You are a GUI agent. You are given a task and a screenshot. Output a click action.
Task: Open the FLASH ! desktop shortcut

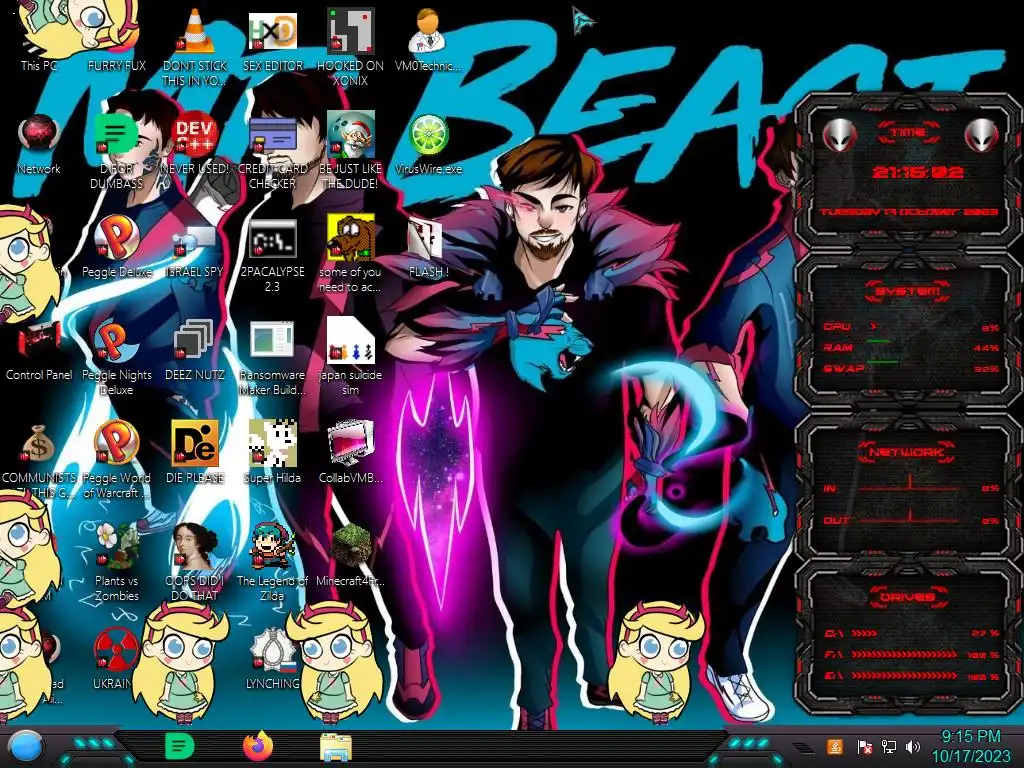(428, 238)
